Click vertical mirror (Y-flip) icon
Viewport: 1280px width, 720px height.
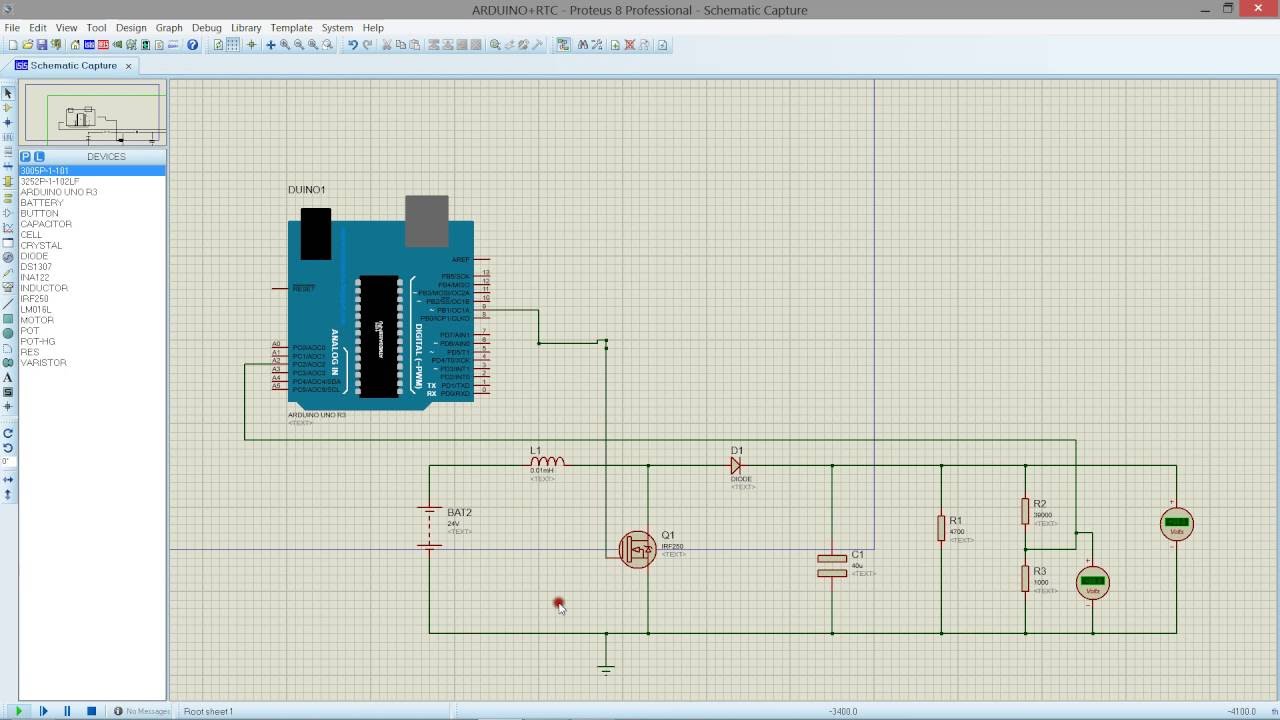point(8,494)
